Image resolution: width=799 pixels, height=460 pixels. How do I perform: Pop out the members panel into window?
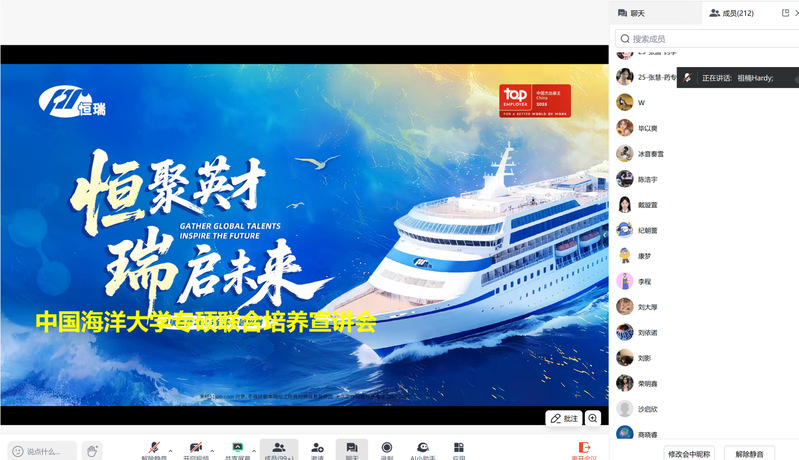(x=785, y=13)
